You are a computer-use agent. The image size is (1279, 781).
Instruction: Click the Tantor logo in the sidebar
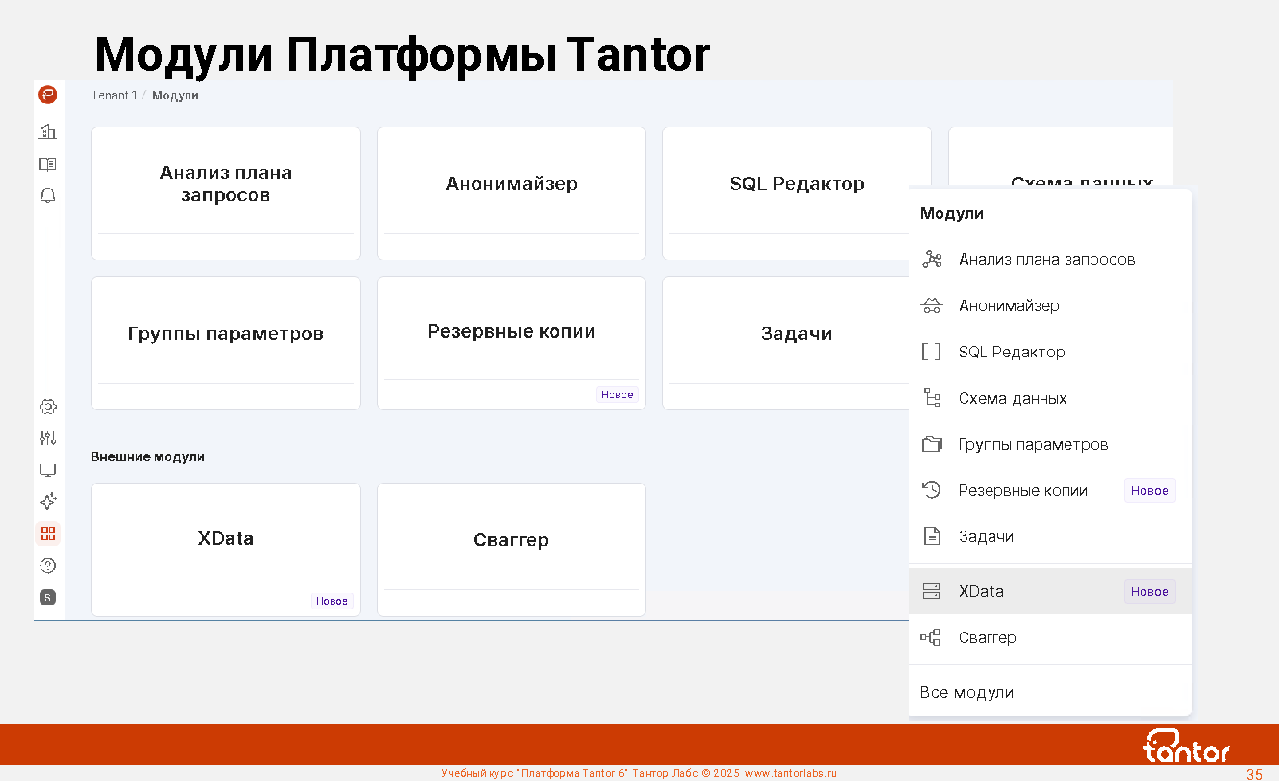[x=47, y=95]
